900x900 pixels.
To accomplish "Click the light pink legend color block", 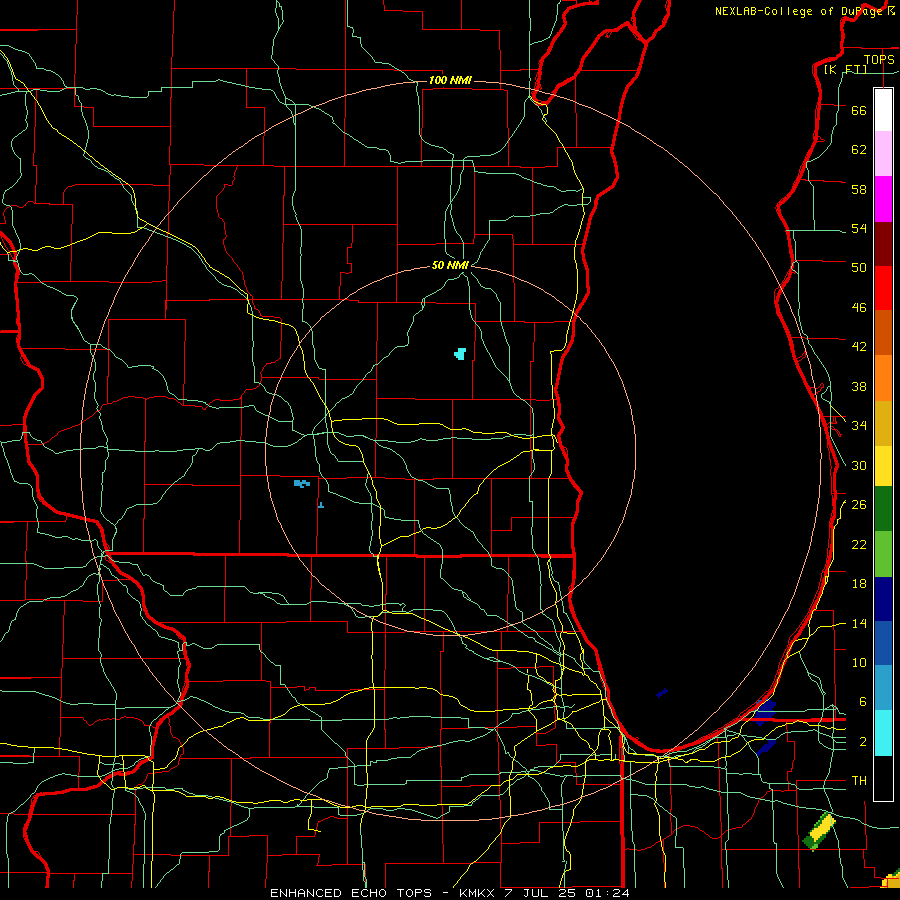I will point(883,153).
